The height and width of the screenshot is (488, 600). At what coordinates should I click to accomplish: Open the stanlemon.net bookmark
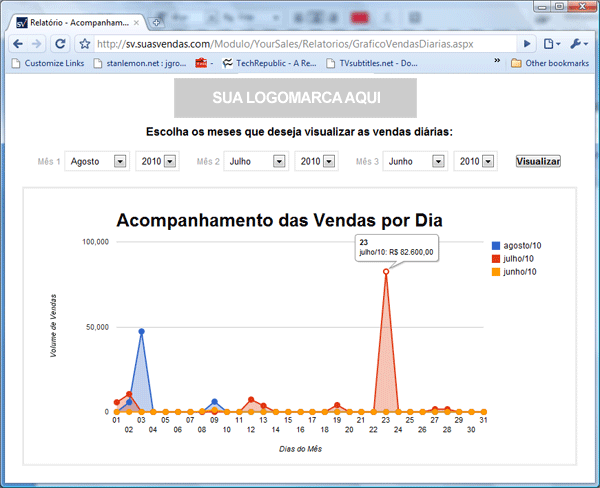pyautogui.click(x=140, y=63)
